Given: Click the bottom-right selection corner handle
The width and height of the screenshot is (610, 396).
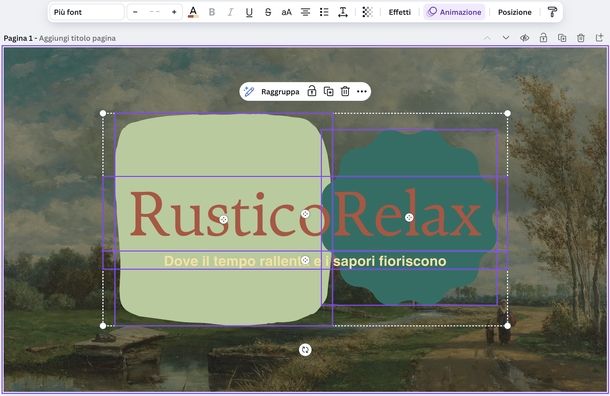Looking at the screenshot, I should [507, 326].
